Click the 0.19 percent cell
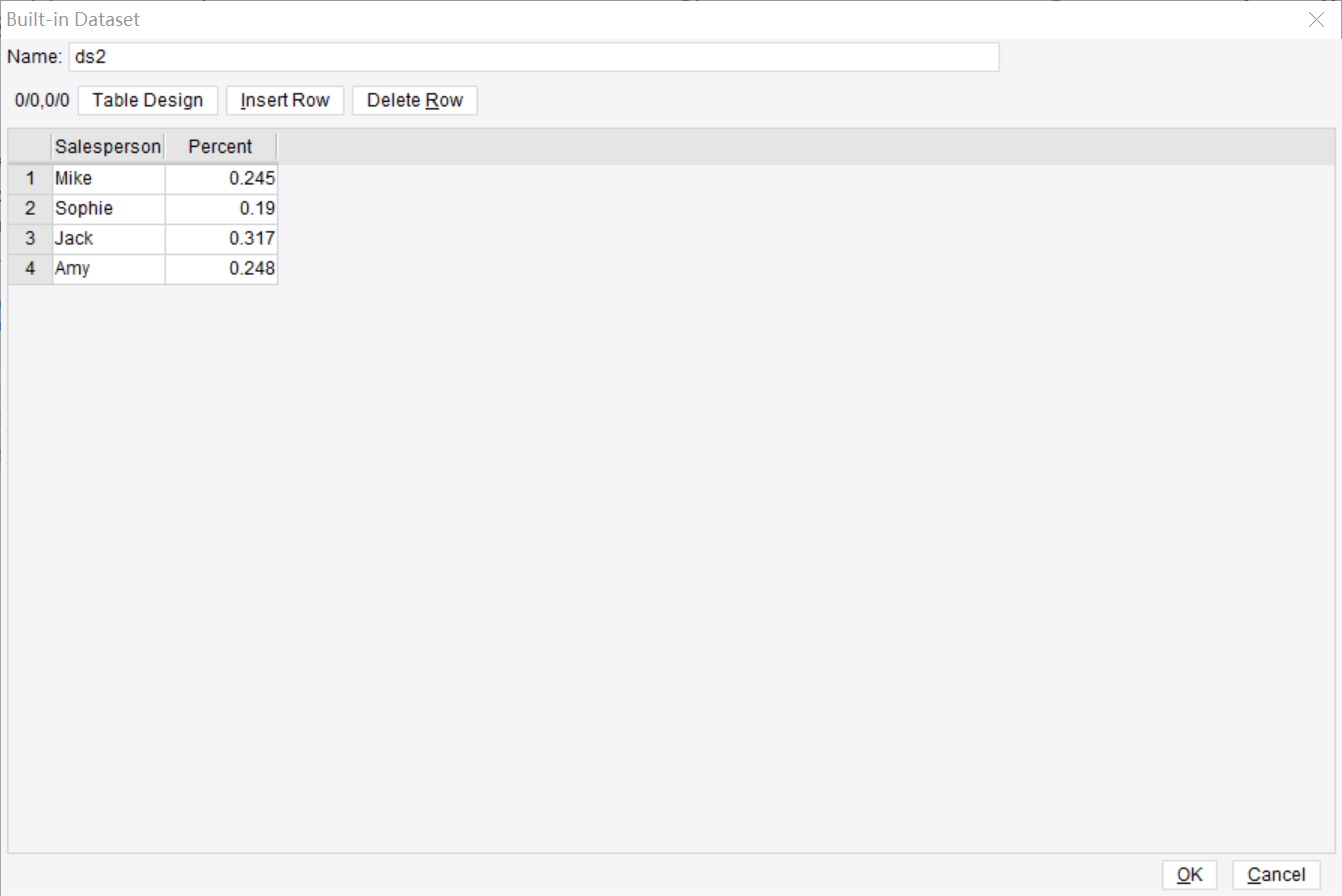The width and height of the screenshot is (1342, 896). point(221,209)
